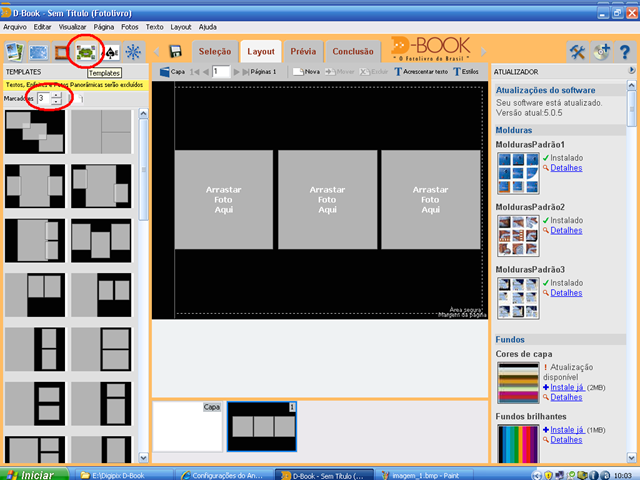Open Estilos text styles
This screenshot has height=480, width=640.
click(x=466, y=72)
